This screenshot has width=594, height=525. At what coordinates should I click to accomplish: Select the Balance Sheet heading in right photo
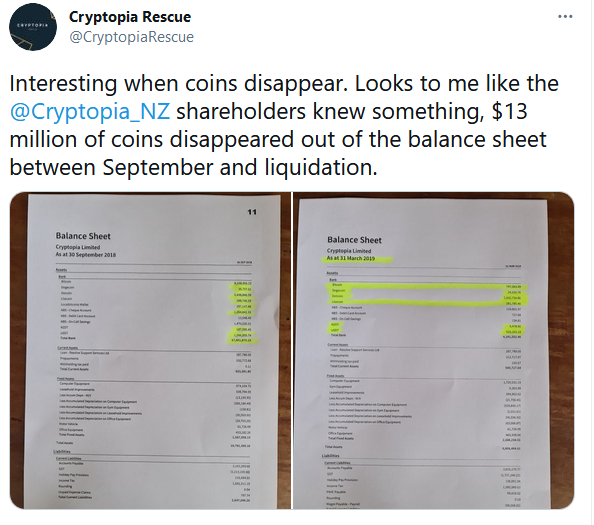354,240
